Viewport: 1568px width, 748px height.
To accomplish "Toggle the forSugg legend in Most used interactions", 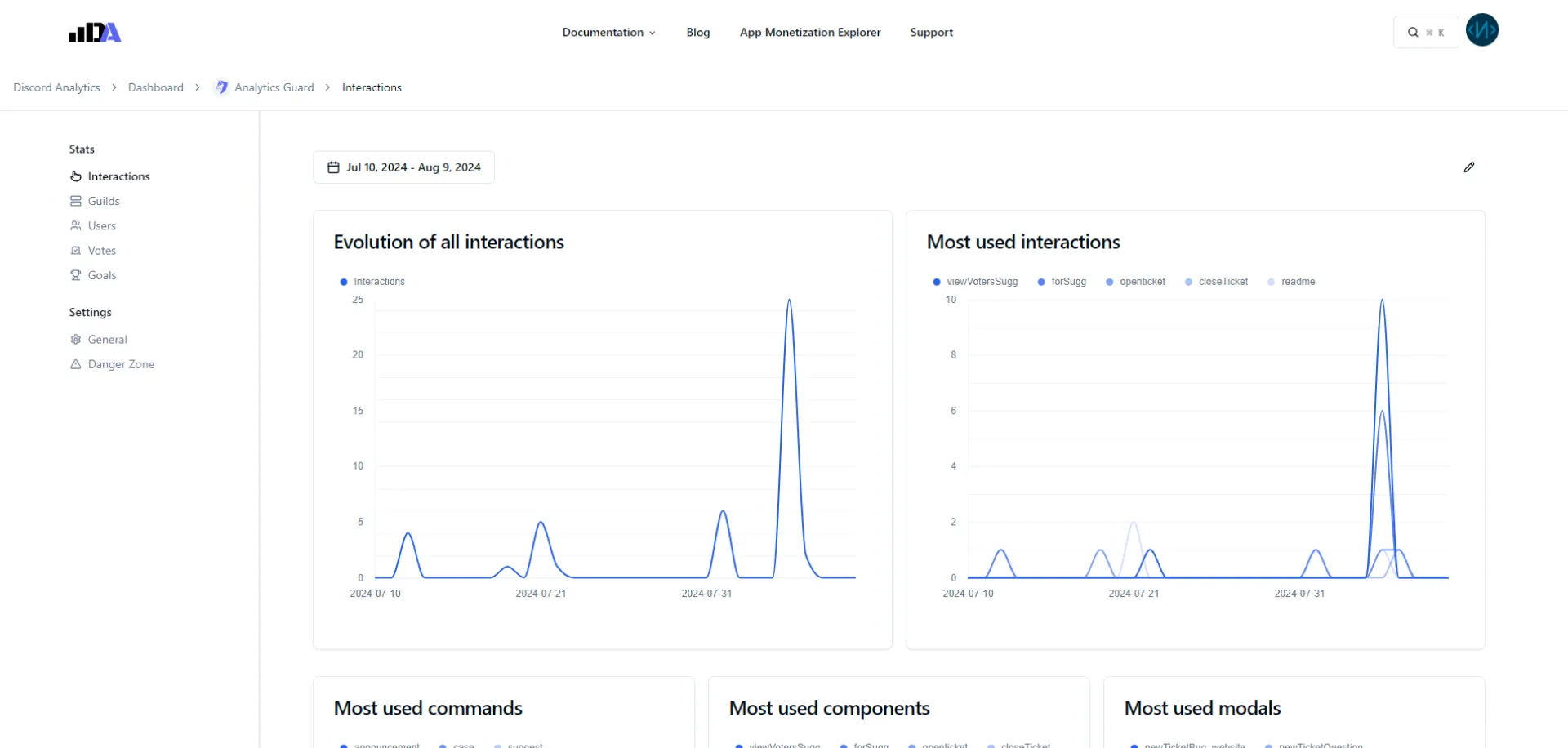I will point(1062,282).
